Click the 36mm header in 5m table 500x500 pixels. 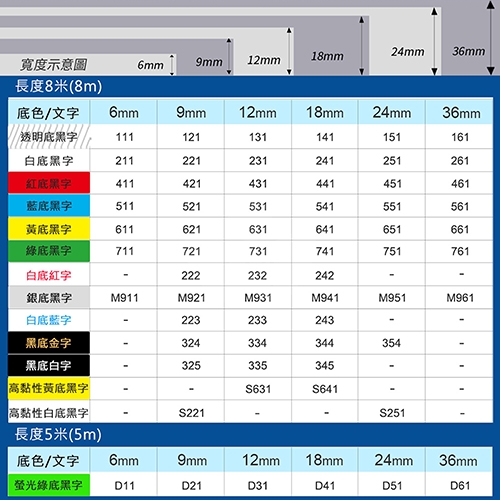(458, 461)
